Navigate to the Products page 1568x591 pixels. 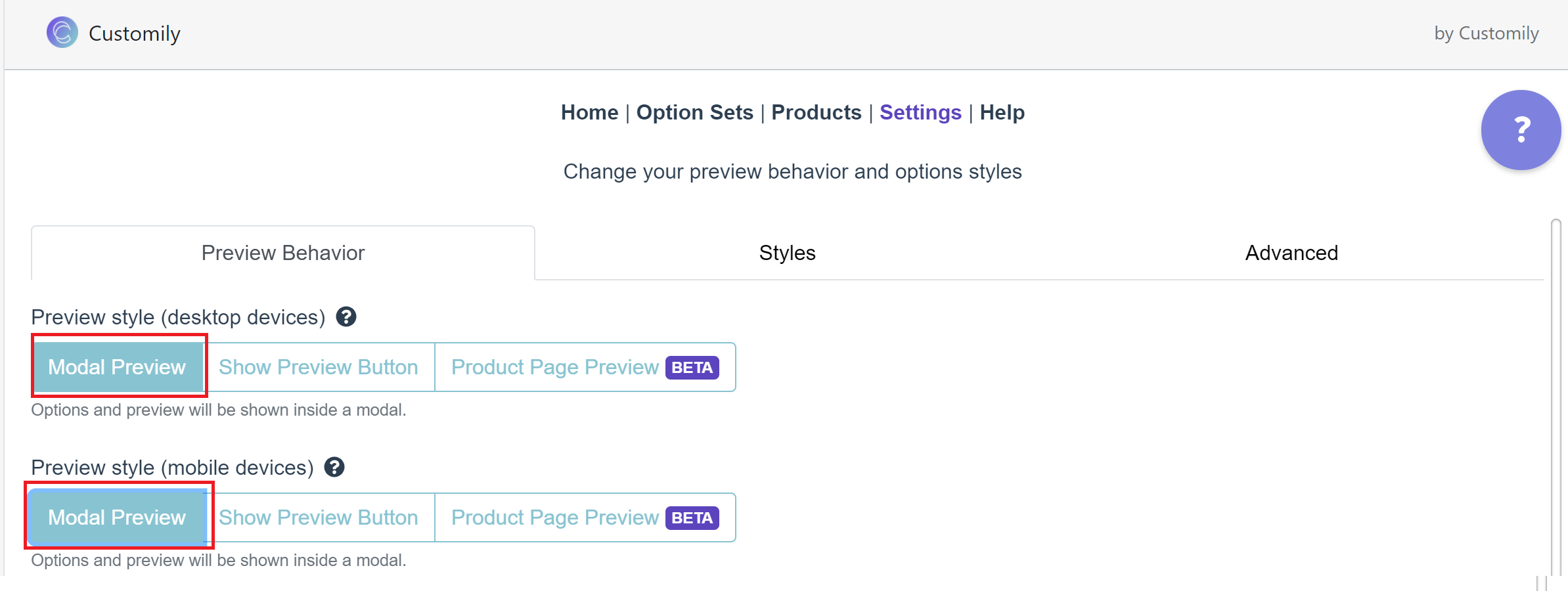pyautogui.click(x=816, y=112)
